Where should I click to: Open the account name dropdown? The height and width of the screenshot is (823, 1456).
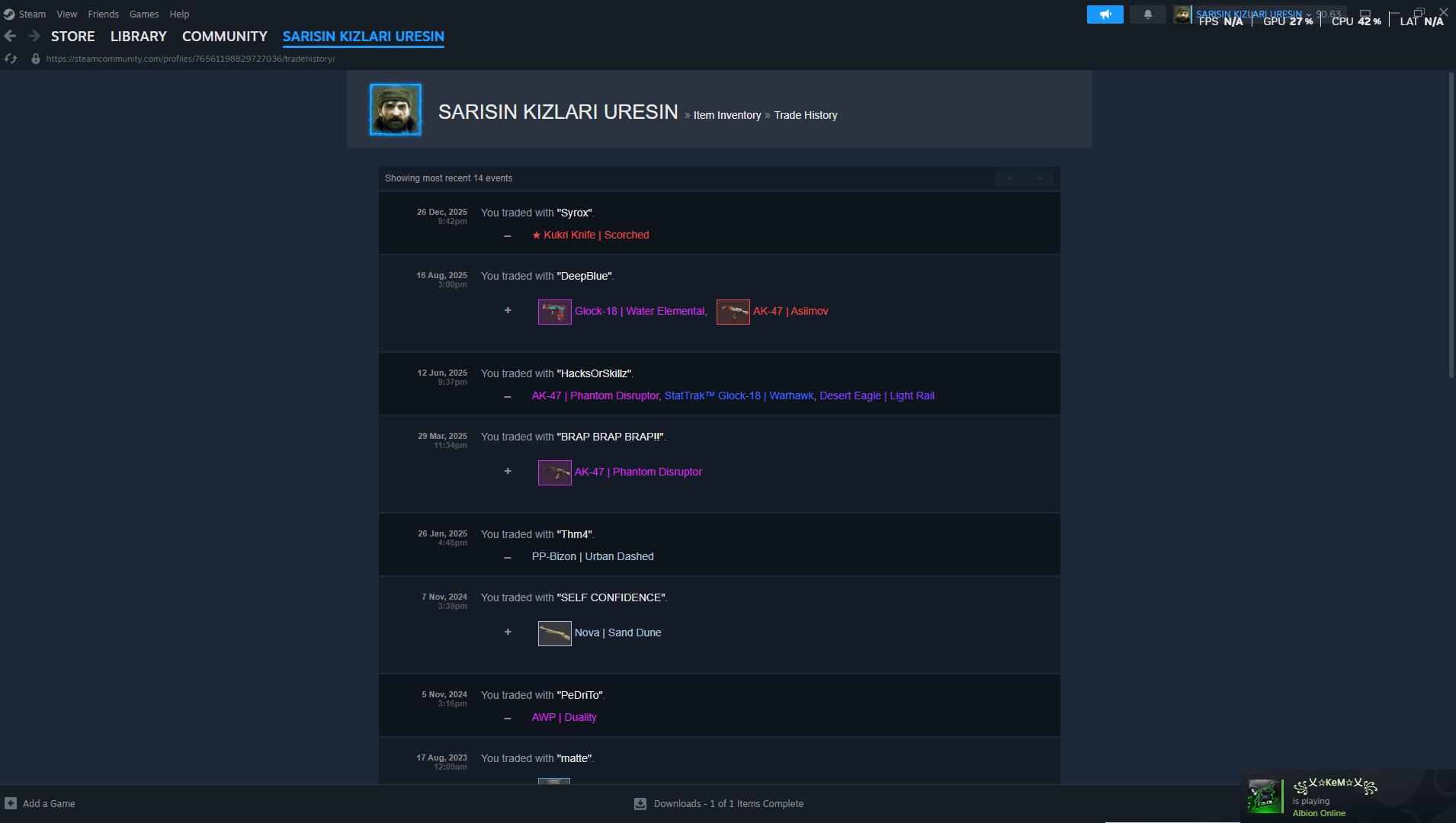1253,14
